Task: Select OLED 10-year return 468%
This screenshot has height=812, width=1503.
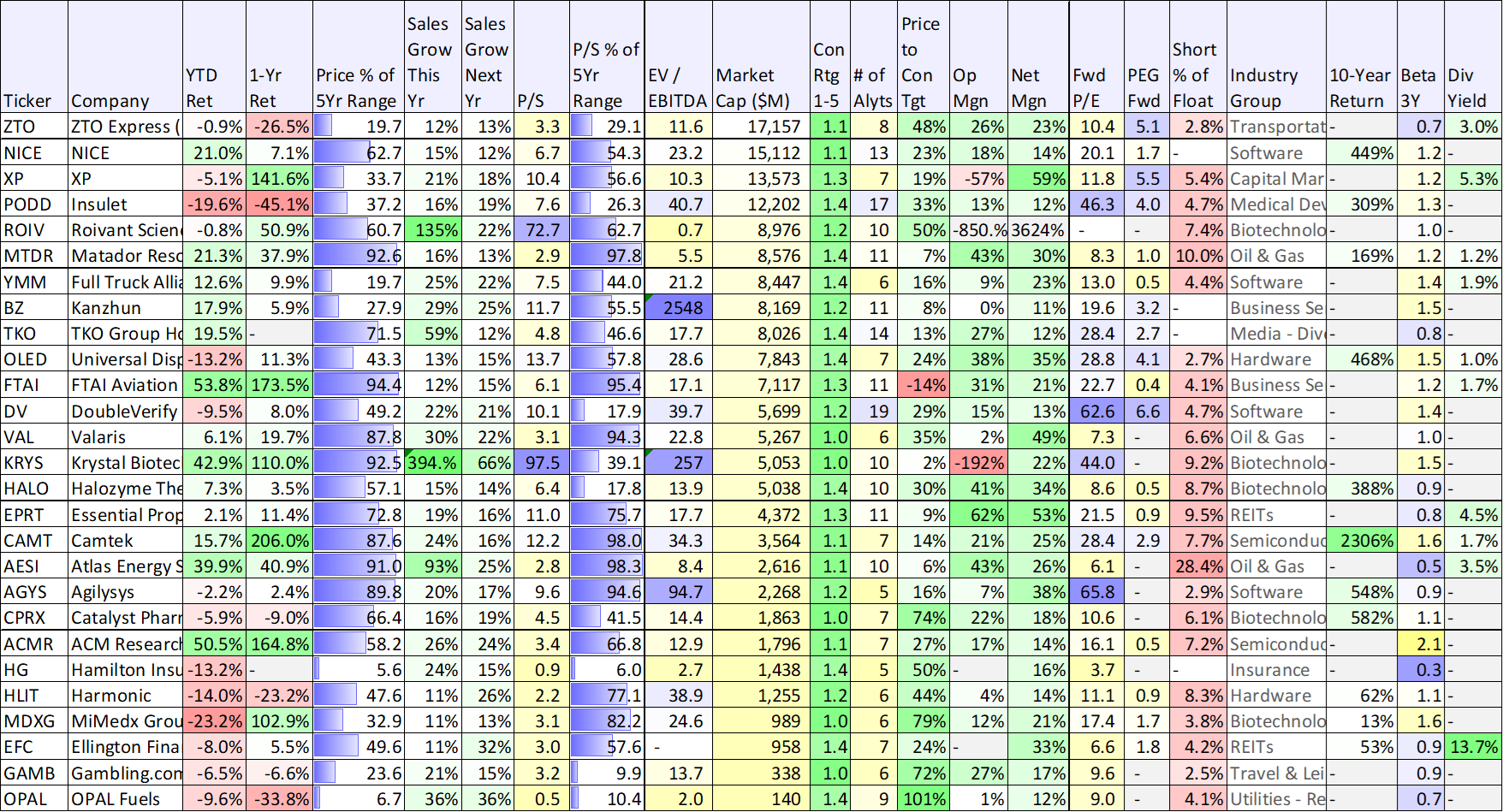Action: coord(1362,359)
